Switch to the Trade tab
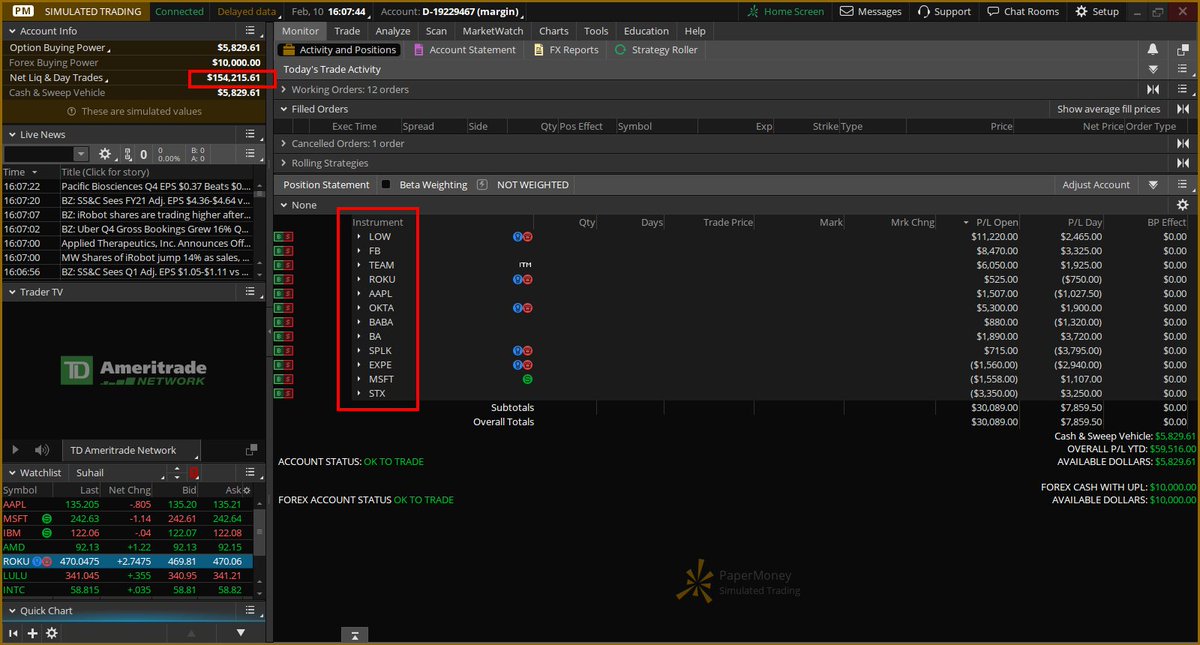Screen dimensions: 1200x645 tap(347, 31)
